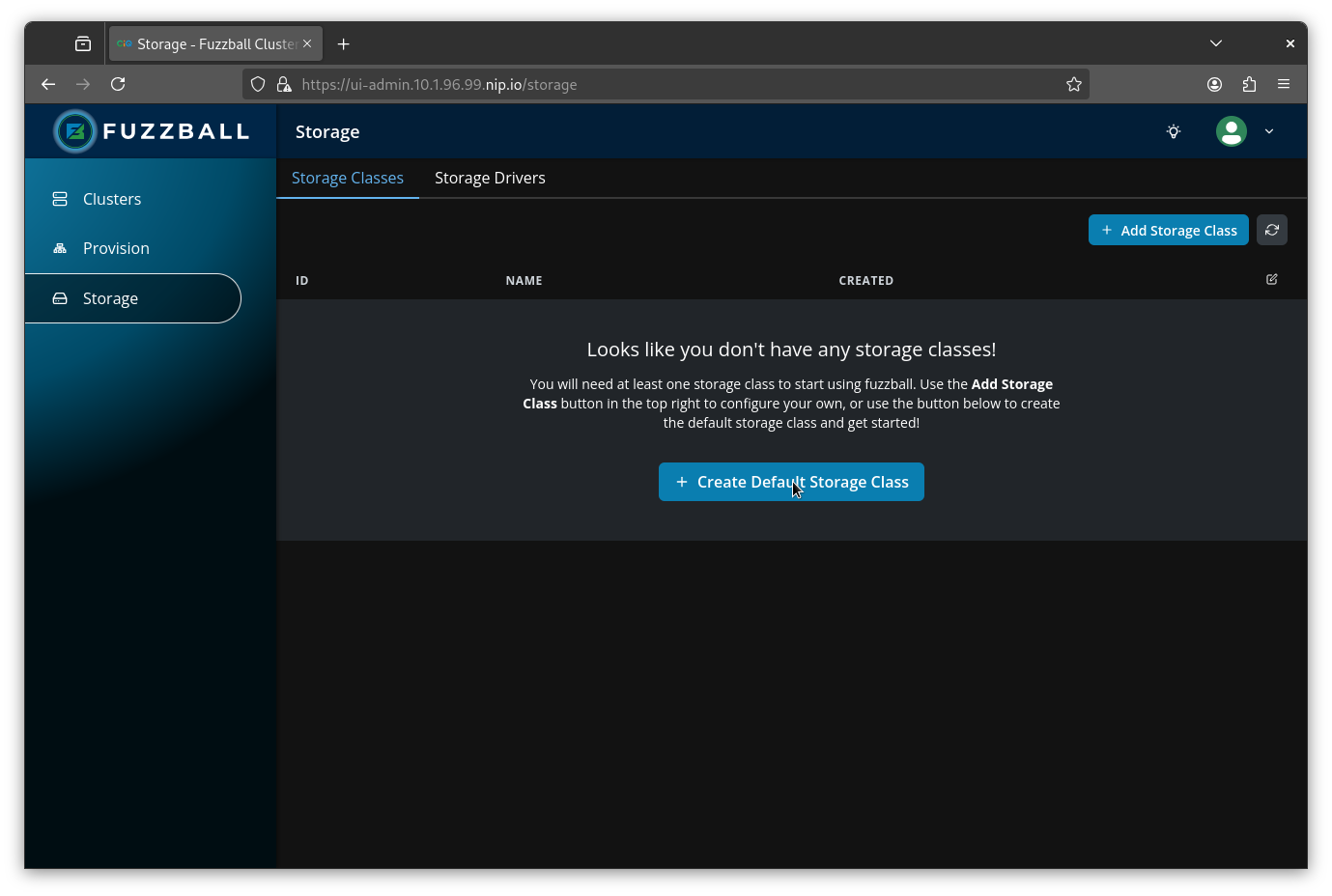Bookmark this page with the star icon

1074,84
